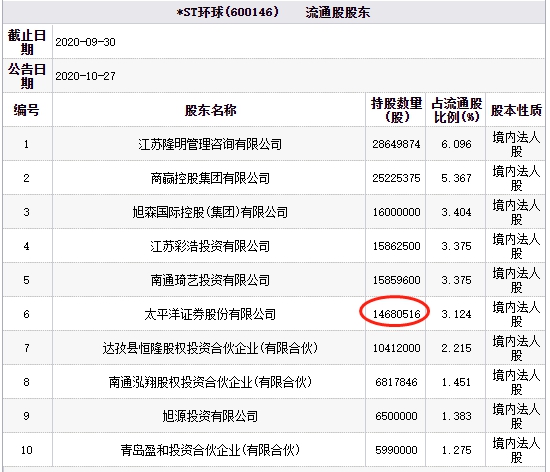Click share count 6817846

click(396, 382)
